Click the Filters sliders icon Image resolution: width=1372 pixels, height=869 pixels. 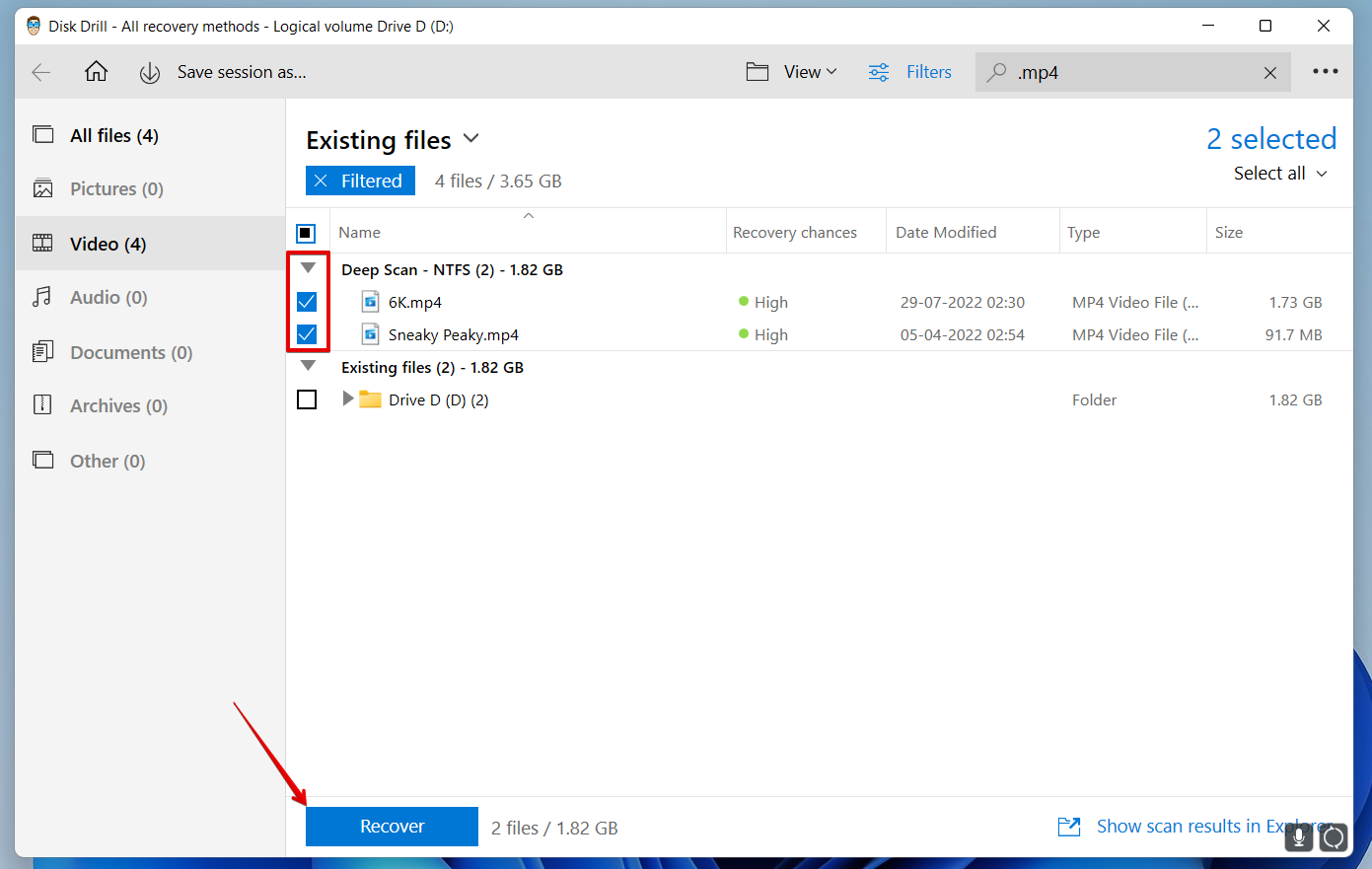[x=879, y=72]
